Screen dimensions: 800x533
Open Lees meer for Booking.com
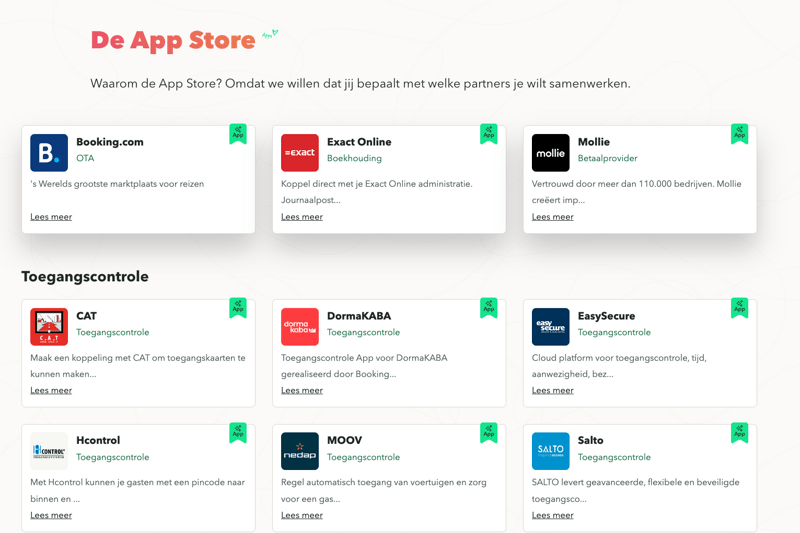click(51, 217)
